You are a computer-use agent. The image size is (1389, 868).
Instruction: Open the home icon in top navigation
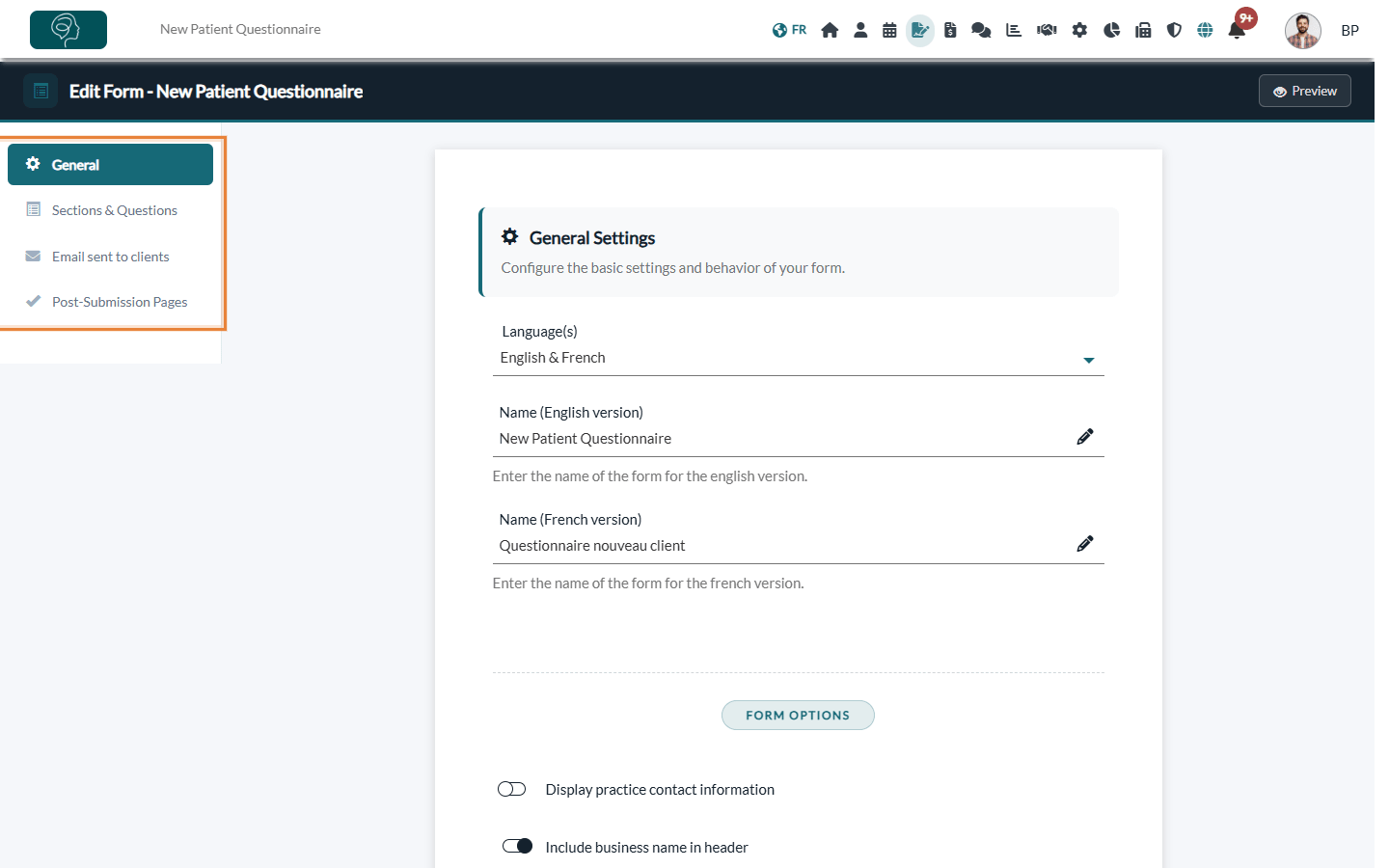830,30
